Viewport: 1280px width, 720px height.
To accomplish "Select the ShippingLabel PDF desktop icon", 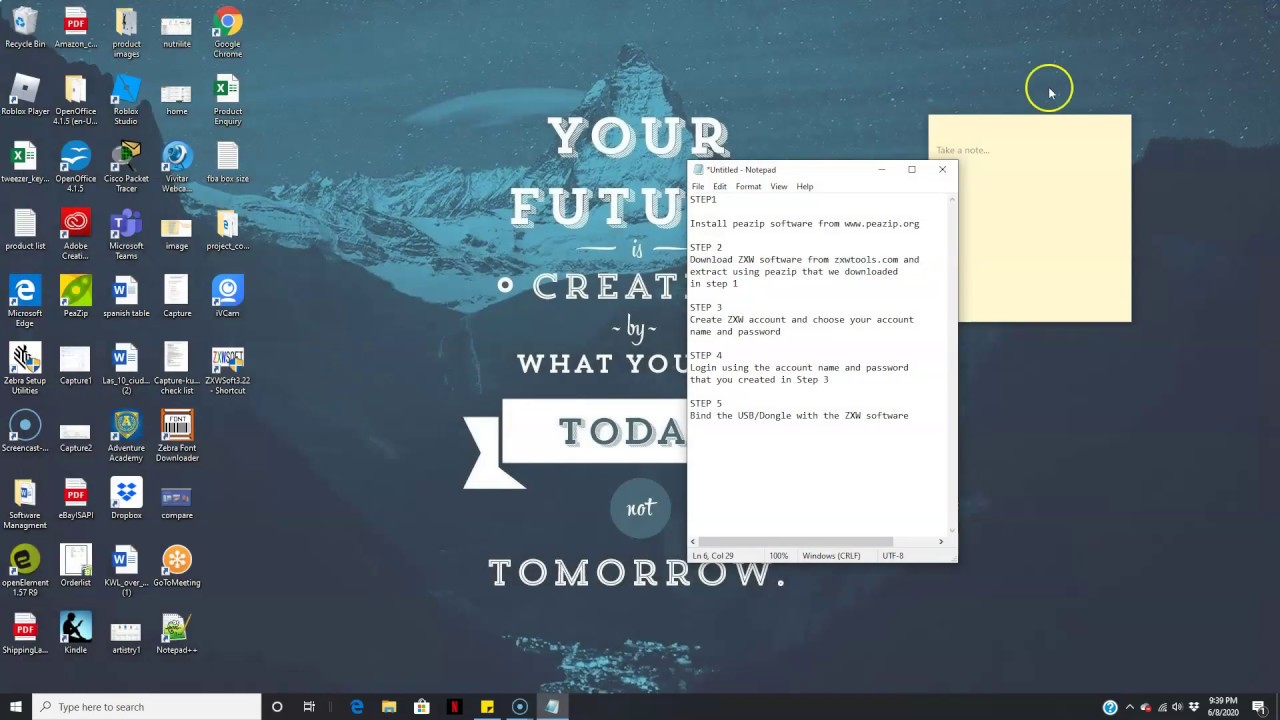I will coord(25,632).
